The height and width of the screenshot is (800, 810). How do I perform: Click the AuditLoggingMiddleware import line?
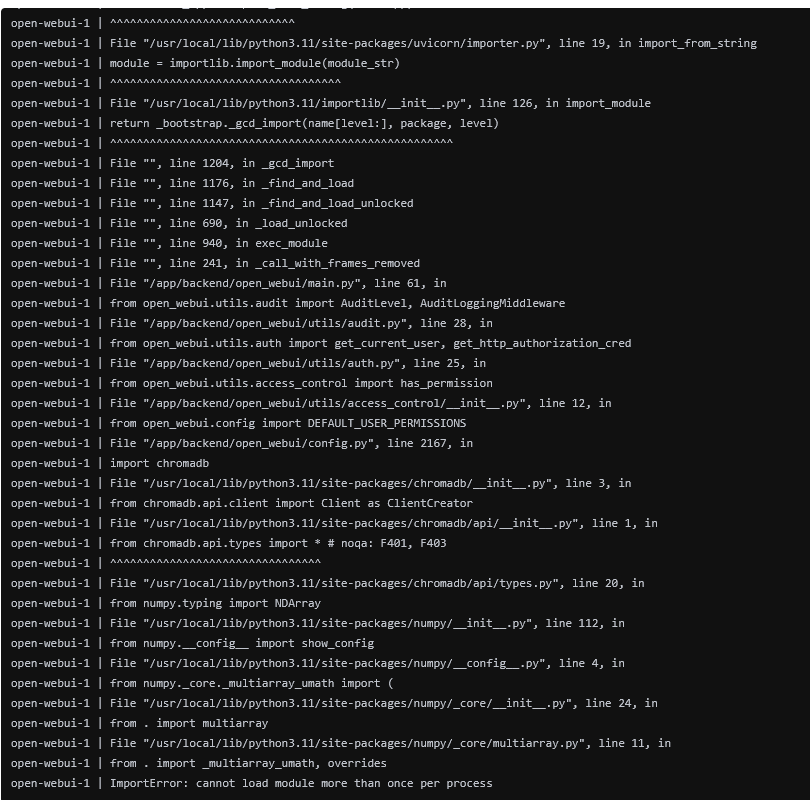point(337,303)
